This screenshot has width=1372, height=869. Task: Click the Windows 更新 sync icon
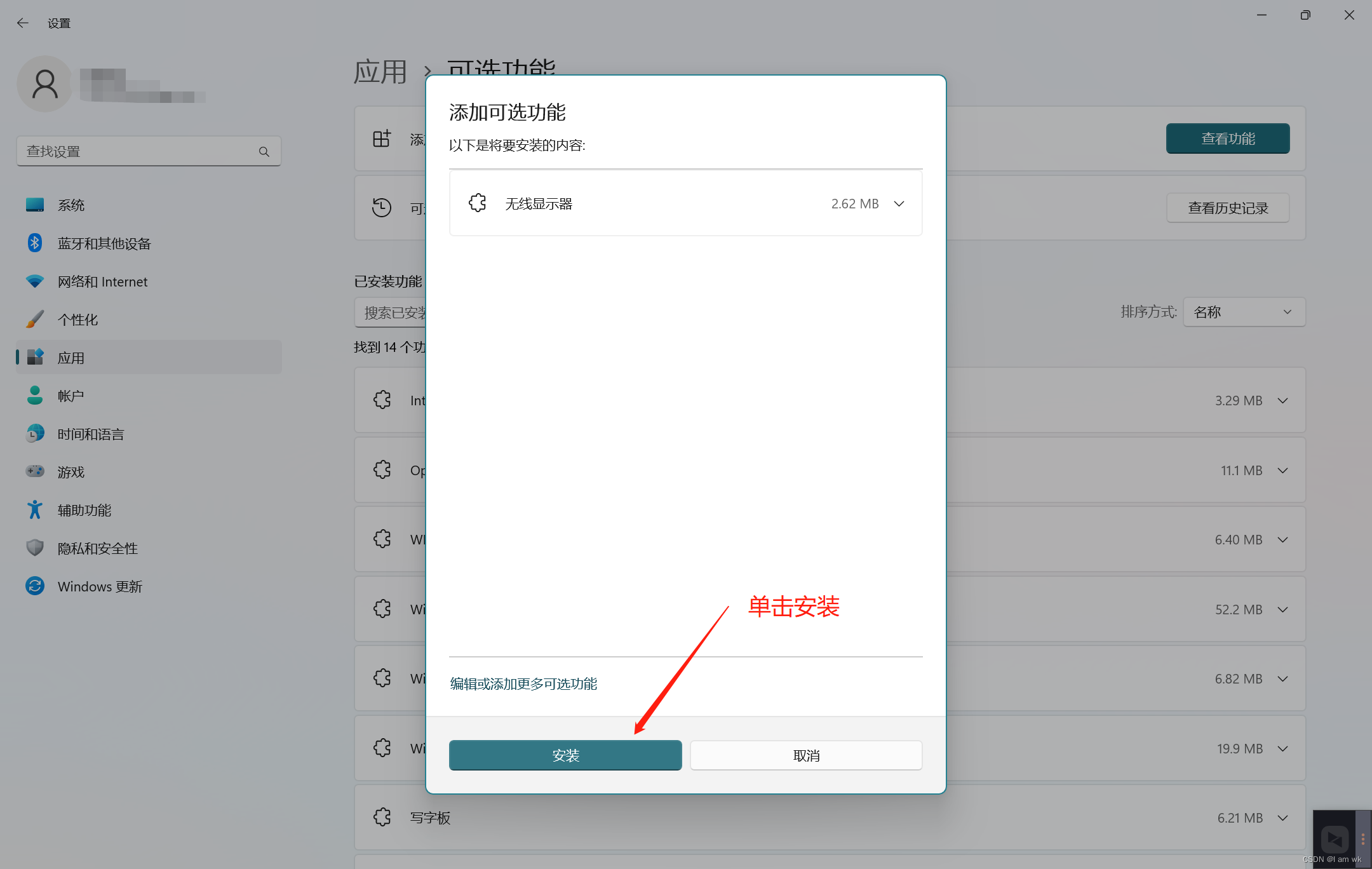pyautogui.click(x=35, y=586)
